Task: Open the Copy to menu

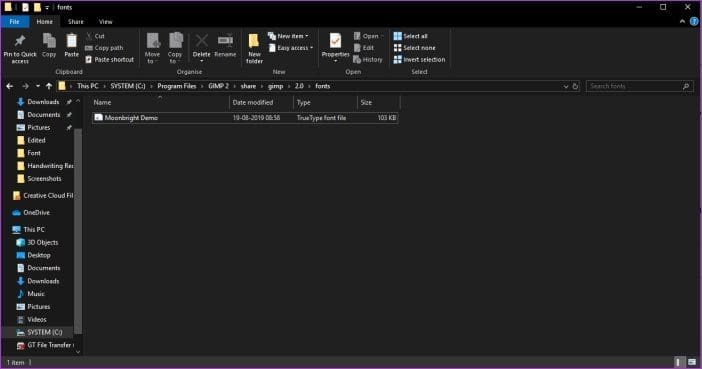Action: (x=175, y=48)
